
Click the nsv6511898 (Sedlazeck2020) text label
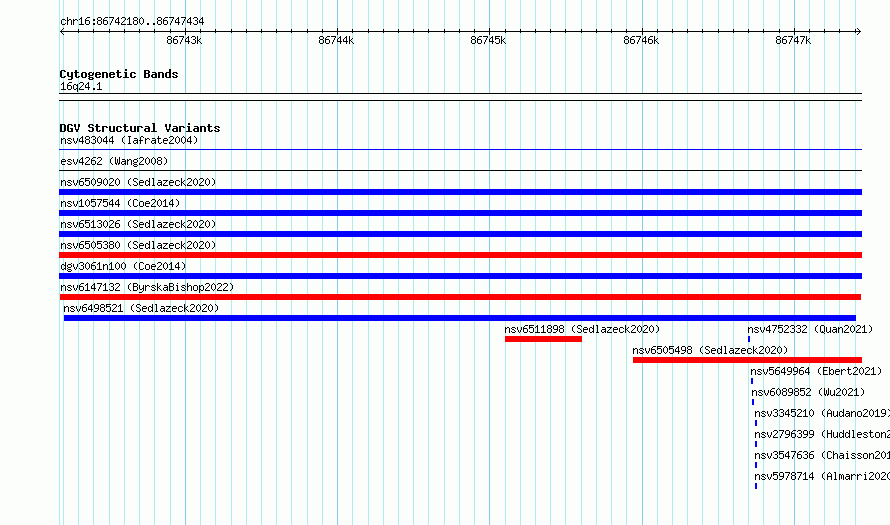(582, 329)
